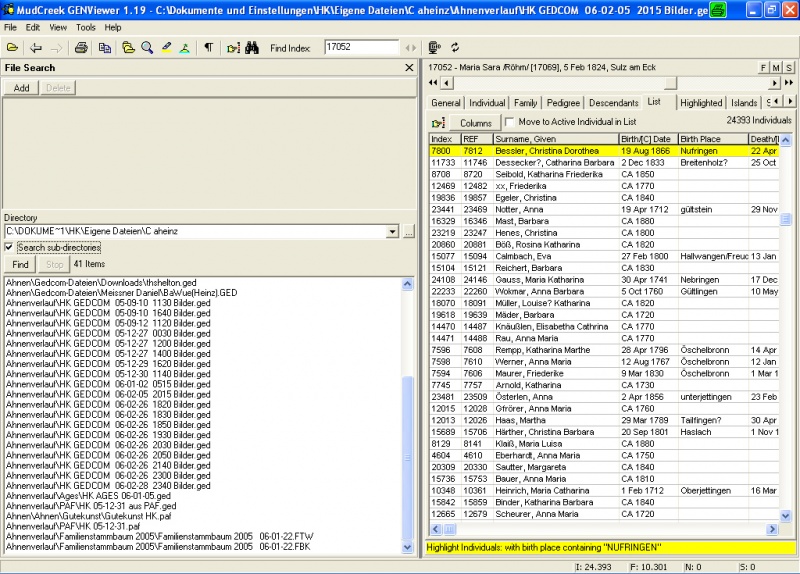Open the Tools menu
Image resolution: width=800 pixels, height=574 pixels.
[x=86, y=27]
